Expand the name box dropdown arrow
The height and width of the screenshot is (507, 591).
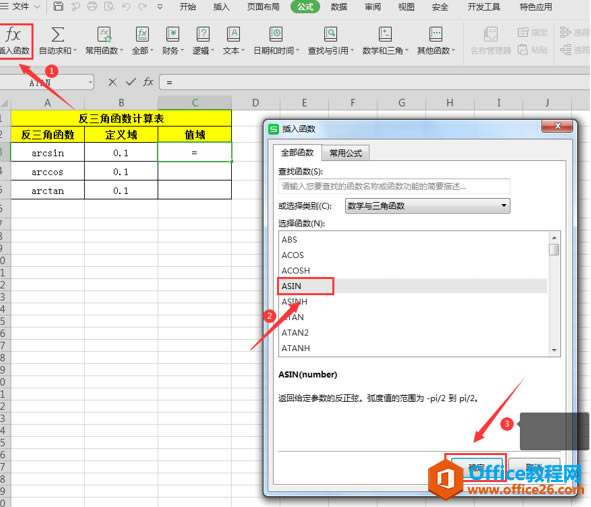tap(90, 82)
